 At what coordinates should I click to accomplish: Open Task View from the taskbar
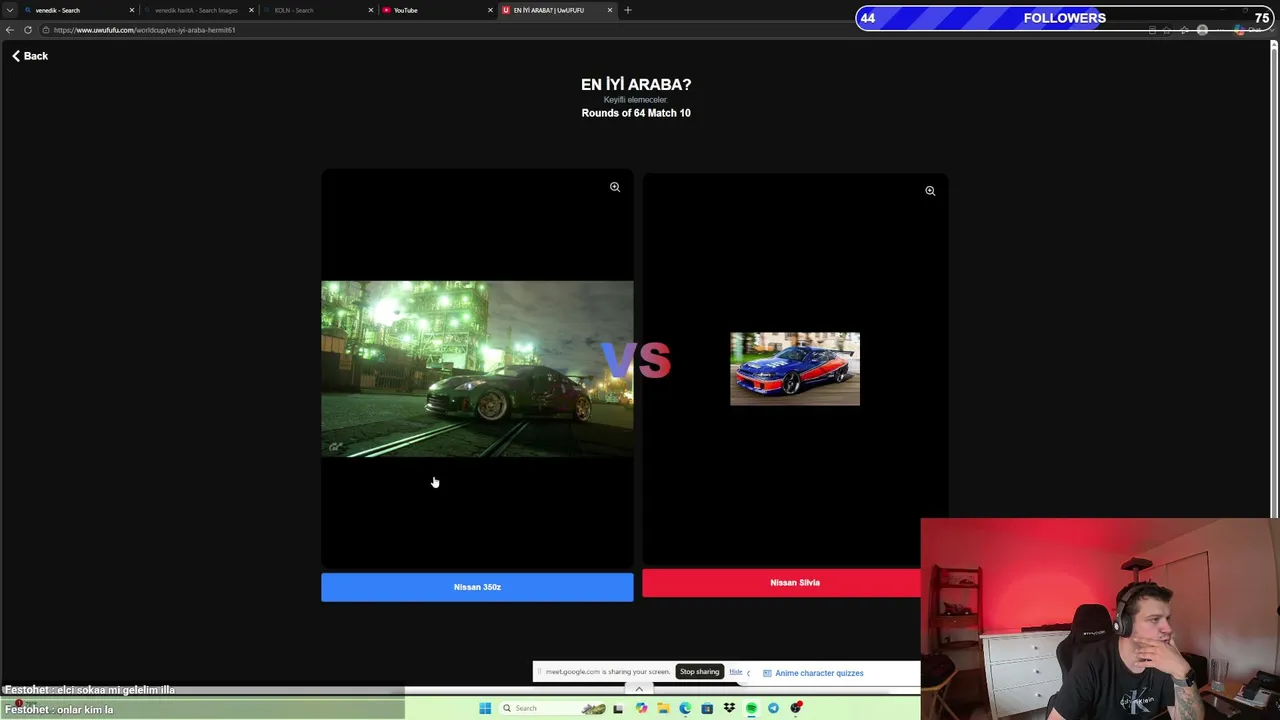click(618, 708)
